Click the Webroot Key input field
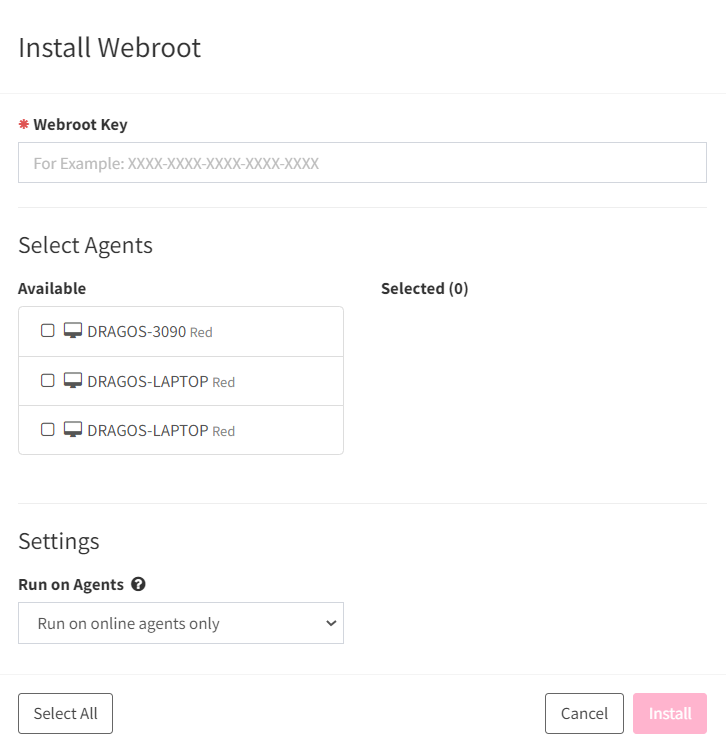This screenshot has width=726, height=752. pos(362,163)
